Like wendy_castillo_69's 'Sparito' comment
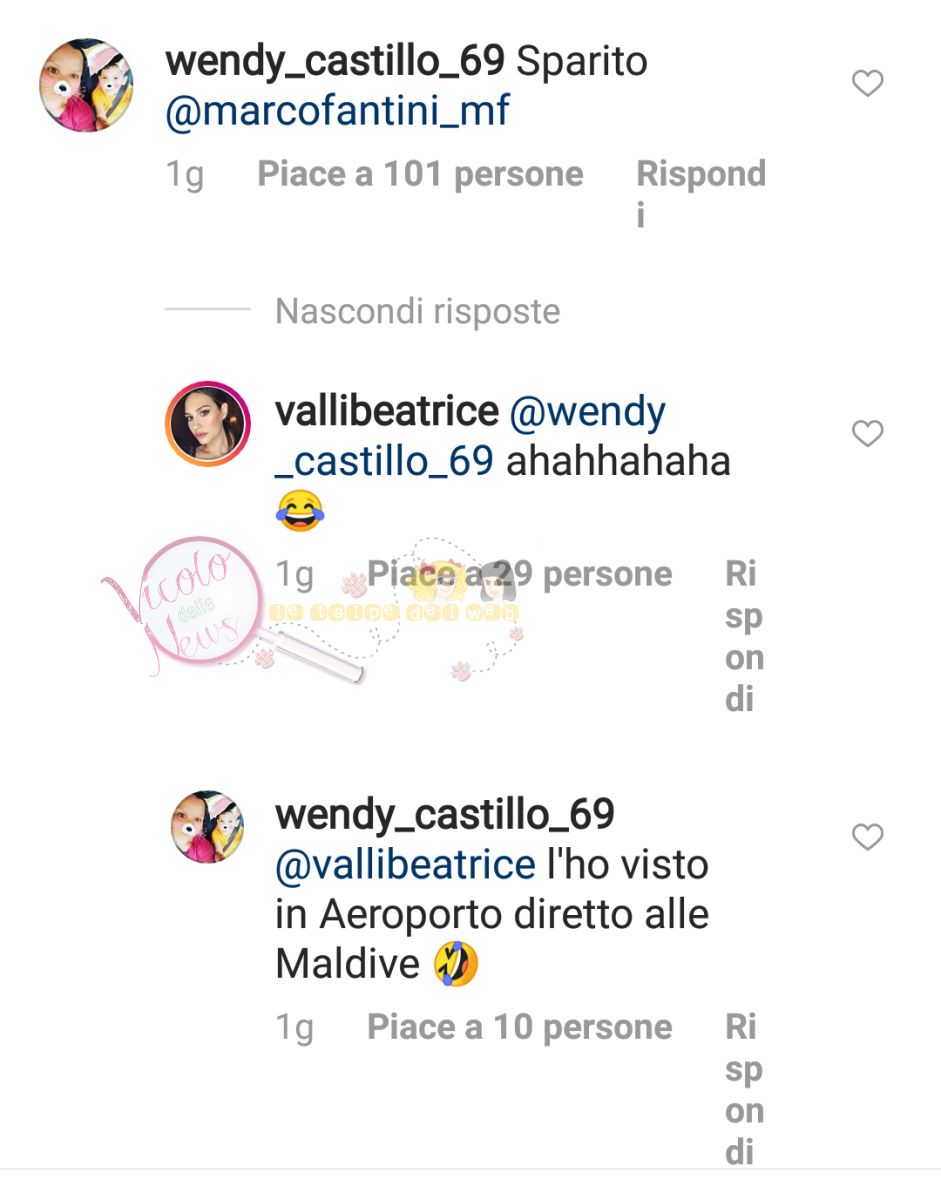Viewport: 941px width, 1200px height. pos(867,84)
